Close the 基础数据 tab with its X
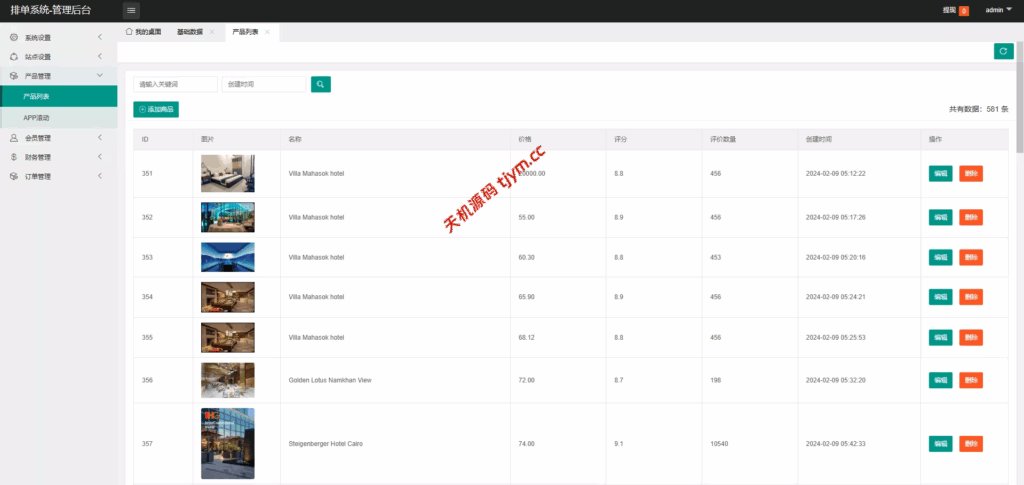1024x485 pixels. coord(212,32)
